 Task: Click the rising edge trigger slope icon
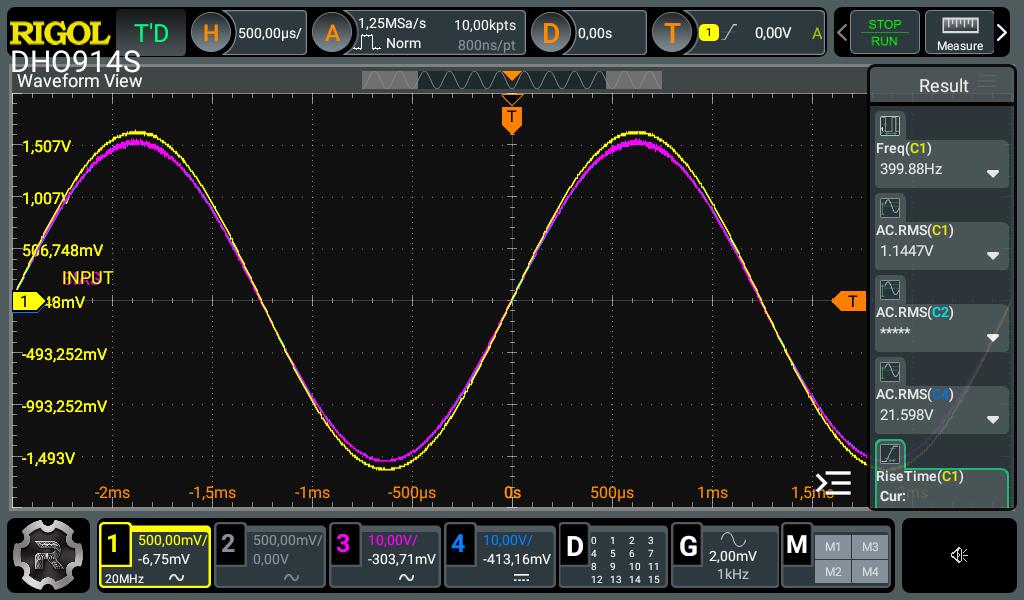pyautogui.click(x=729, y=32)
